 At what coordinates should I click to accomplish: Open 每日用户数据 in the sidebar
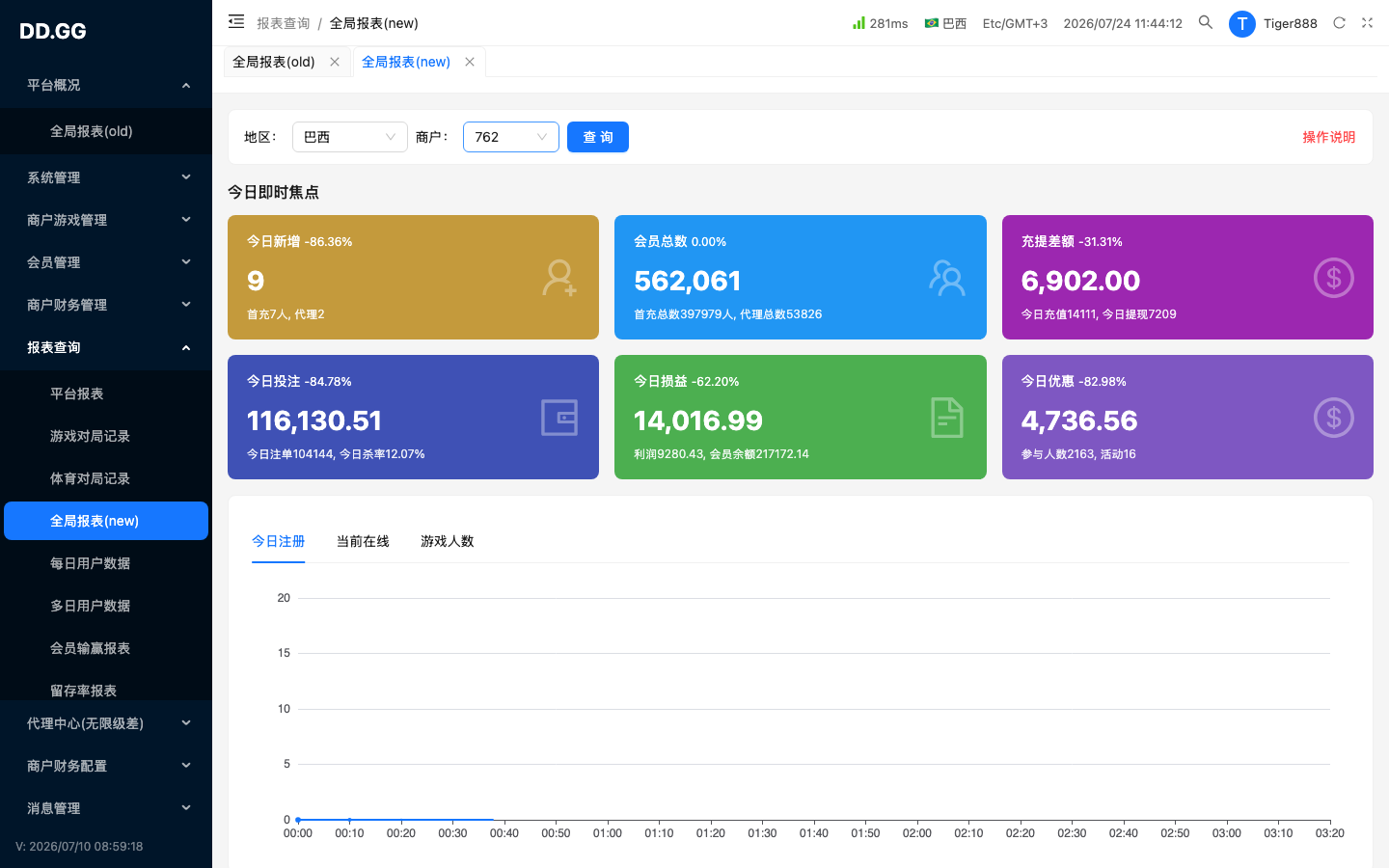point(106,563)
